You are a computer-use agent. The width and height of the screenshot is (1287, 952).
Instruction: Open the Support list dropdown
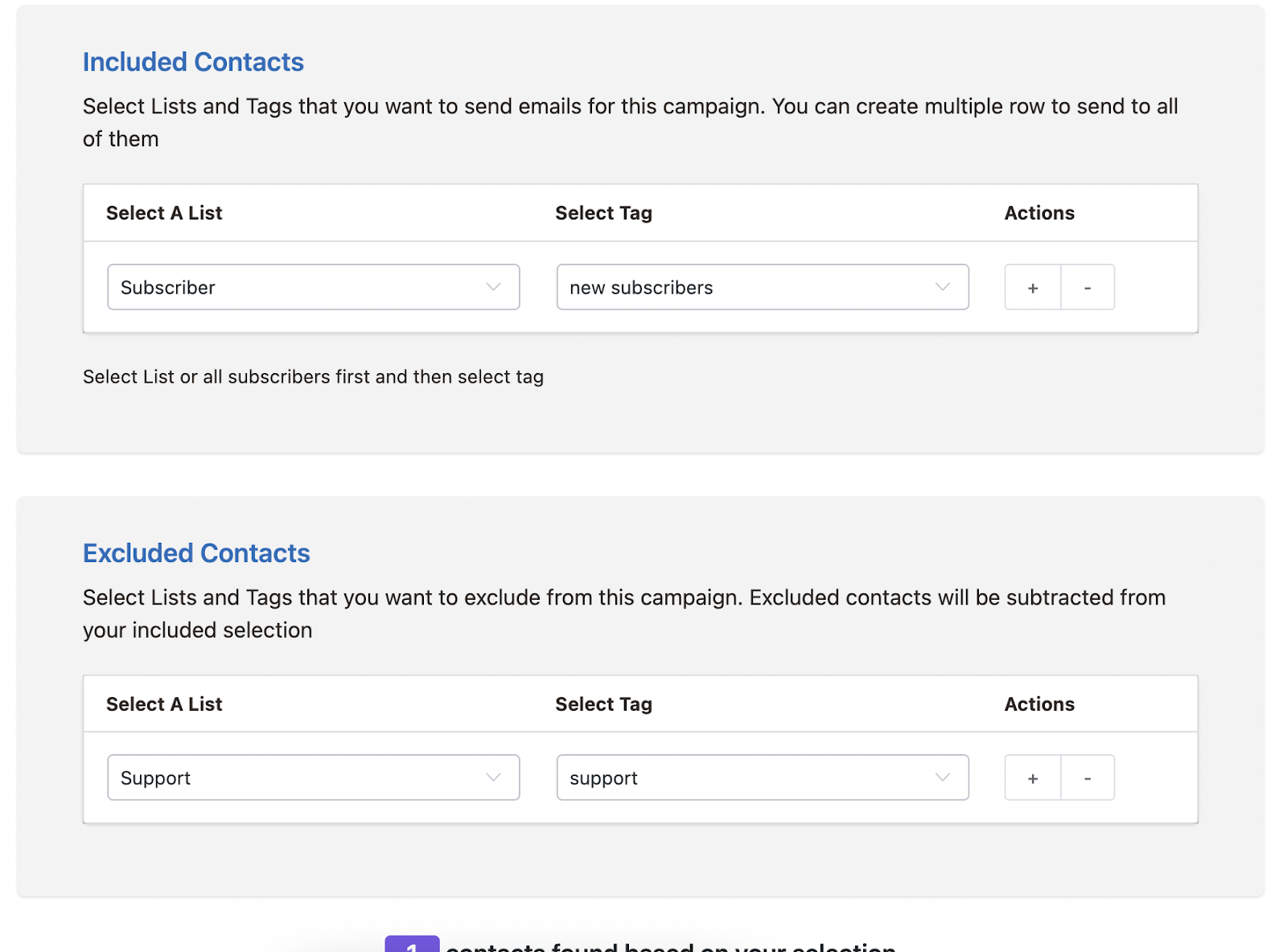pyautogui.click(x=313, y=778)
